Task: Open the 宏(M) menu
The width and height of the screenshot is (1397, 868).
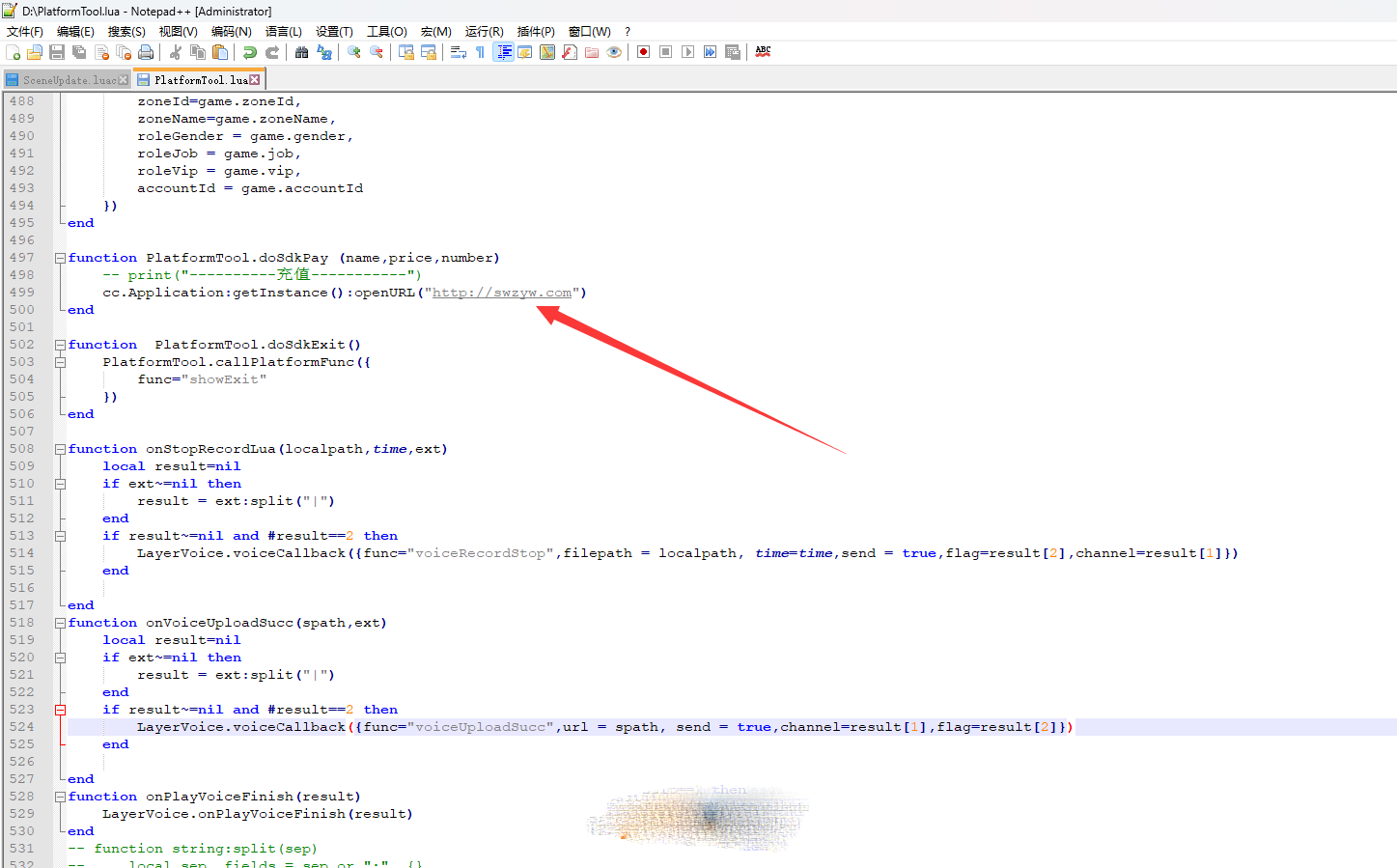Action: [436, 32]
